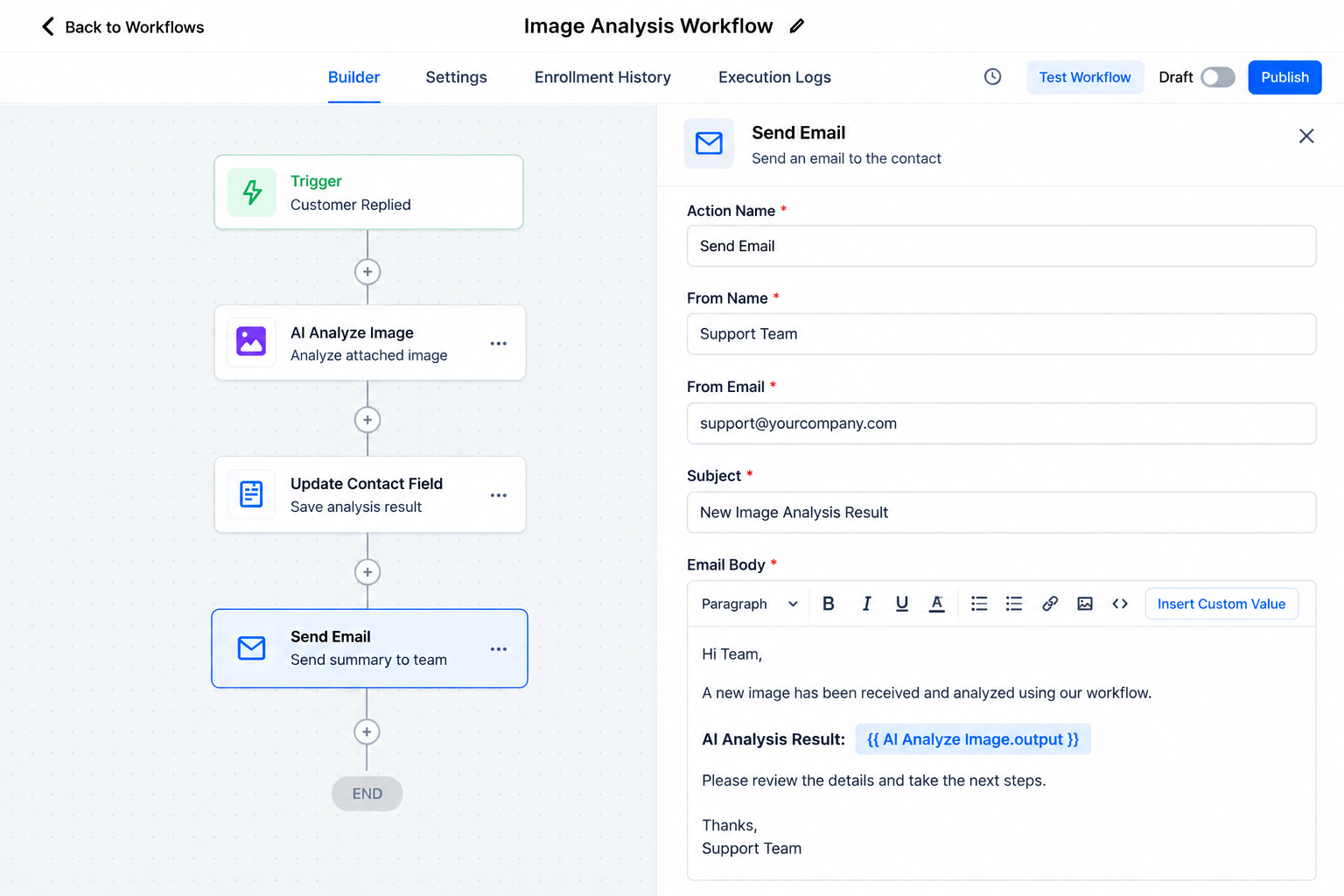
Task: Click the END node
Action: click(x=367, y=794)
